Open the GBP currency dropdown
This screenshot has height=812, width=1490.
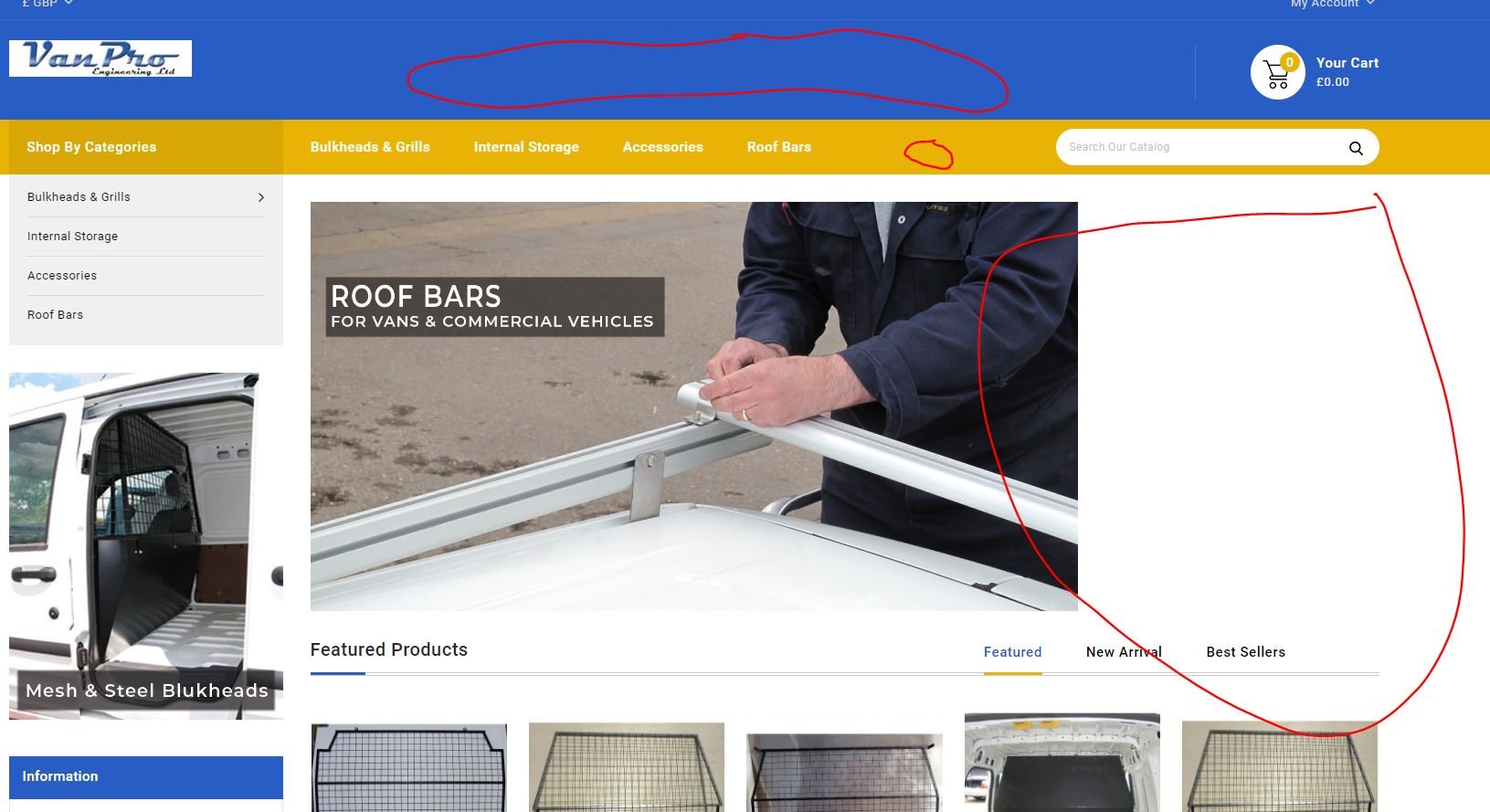coord(48,4)
